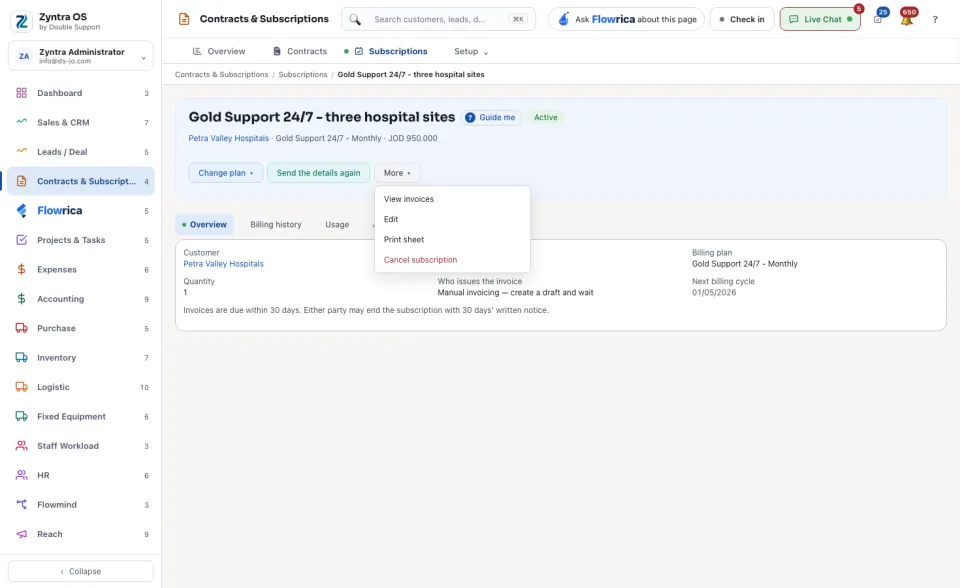This screenshot has height=588, width=960.
Task: Collapse the sidebar
Action: (81, 571)
